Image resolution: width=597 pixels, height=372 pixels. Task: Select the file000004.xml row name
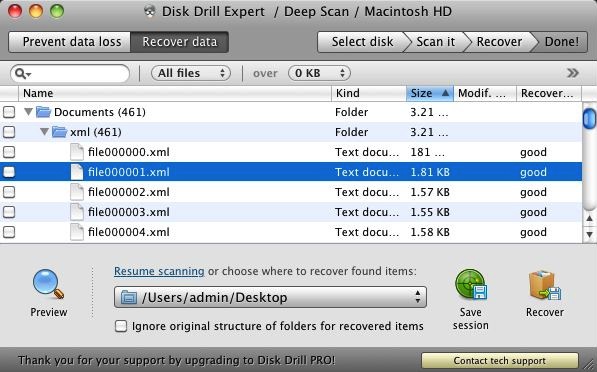pyautogui.click(x=129, y=232)
